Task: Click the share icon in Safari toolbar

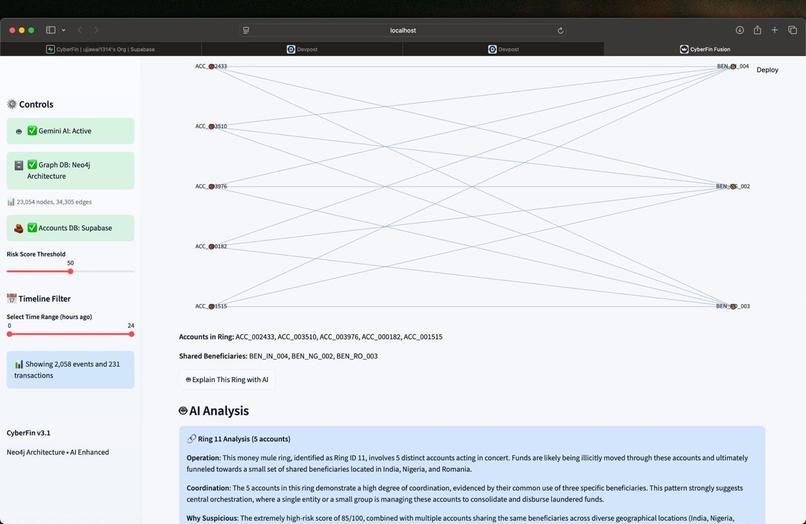Action: pyautogui.click(x=757, y=30)
